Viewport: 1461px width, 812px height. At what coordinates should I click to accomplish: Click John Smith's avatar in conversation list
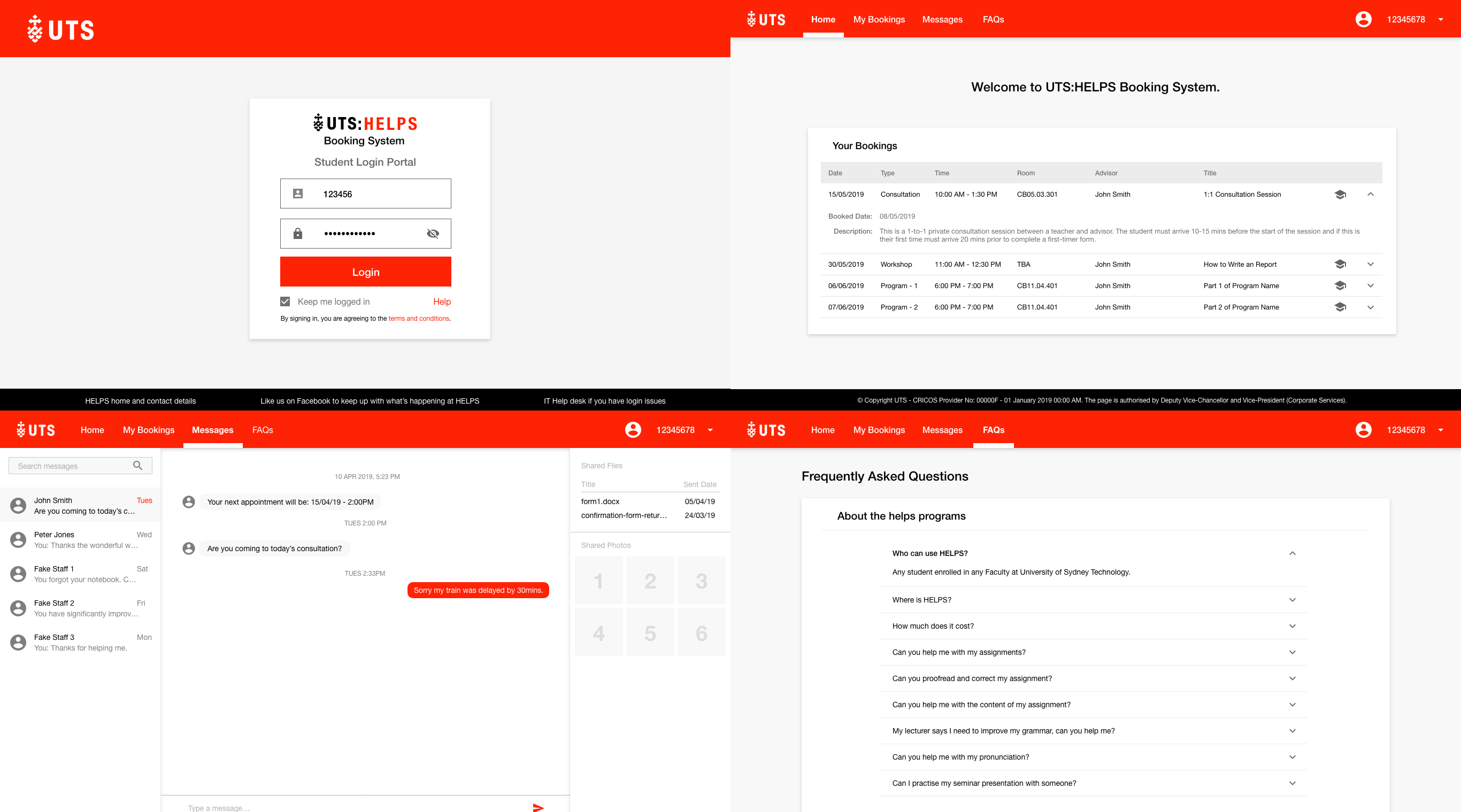[x=18, y=505]
